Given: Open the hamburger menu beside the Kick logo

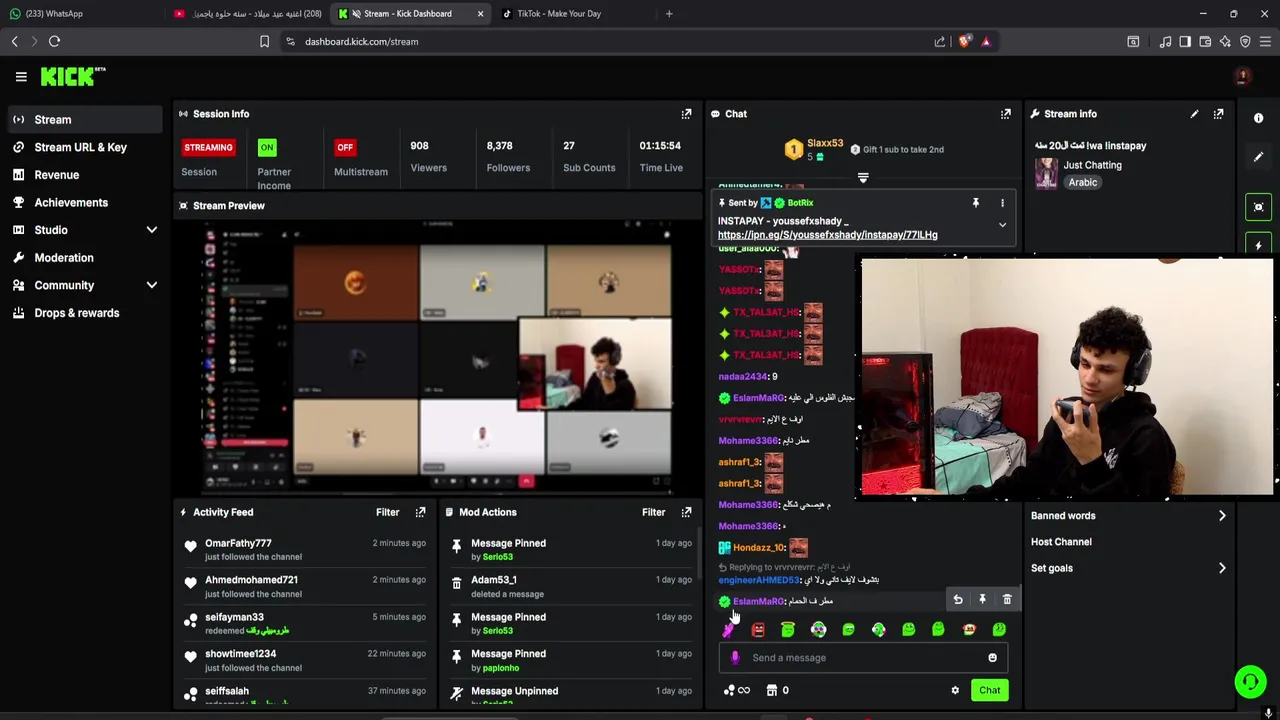Looking at the screenshot, I should click(x=21, y=76).
